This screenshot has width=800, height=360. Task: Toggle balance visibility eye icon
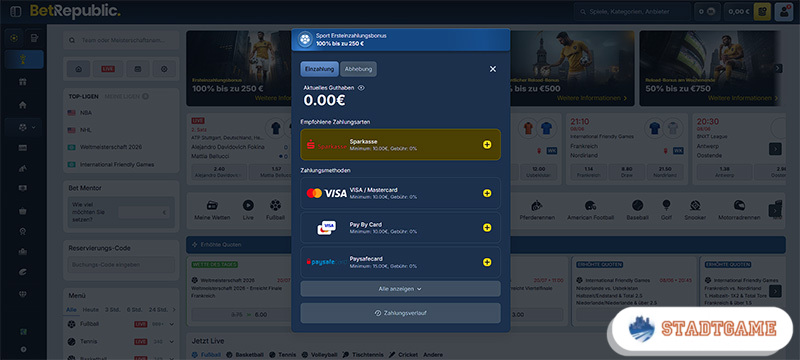361,88
